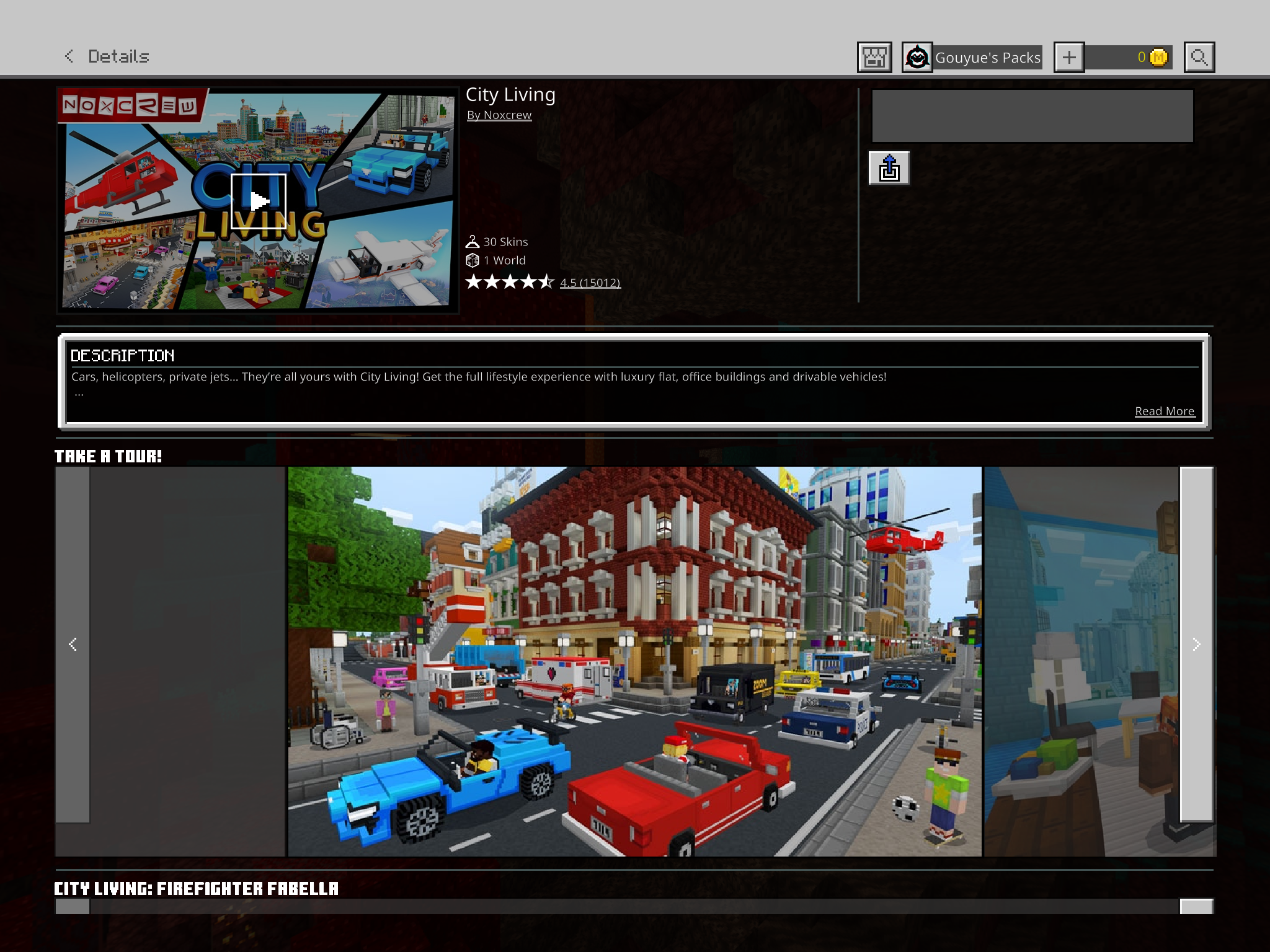Click the bottom carousel scrollbar left handle
This screenshot has width=1270, height=952.
pos(73,907)
